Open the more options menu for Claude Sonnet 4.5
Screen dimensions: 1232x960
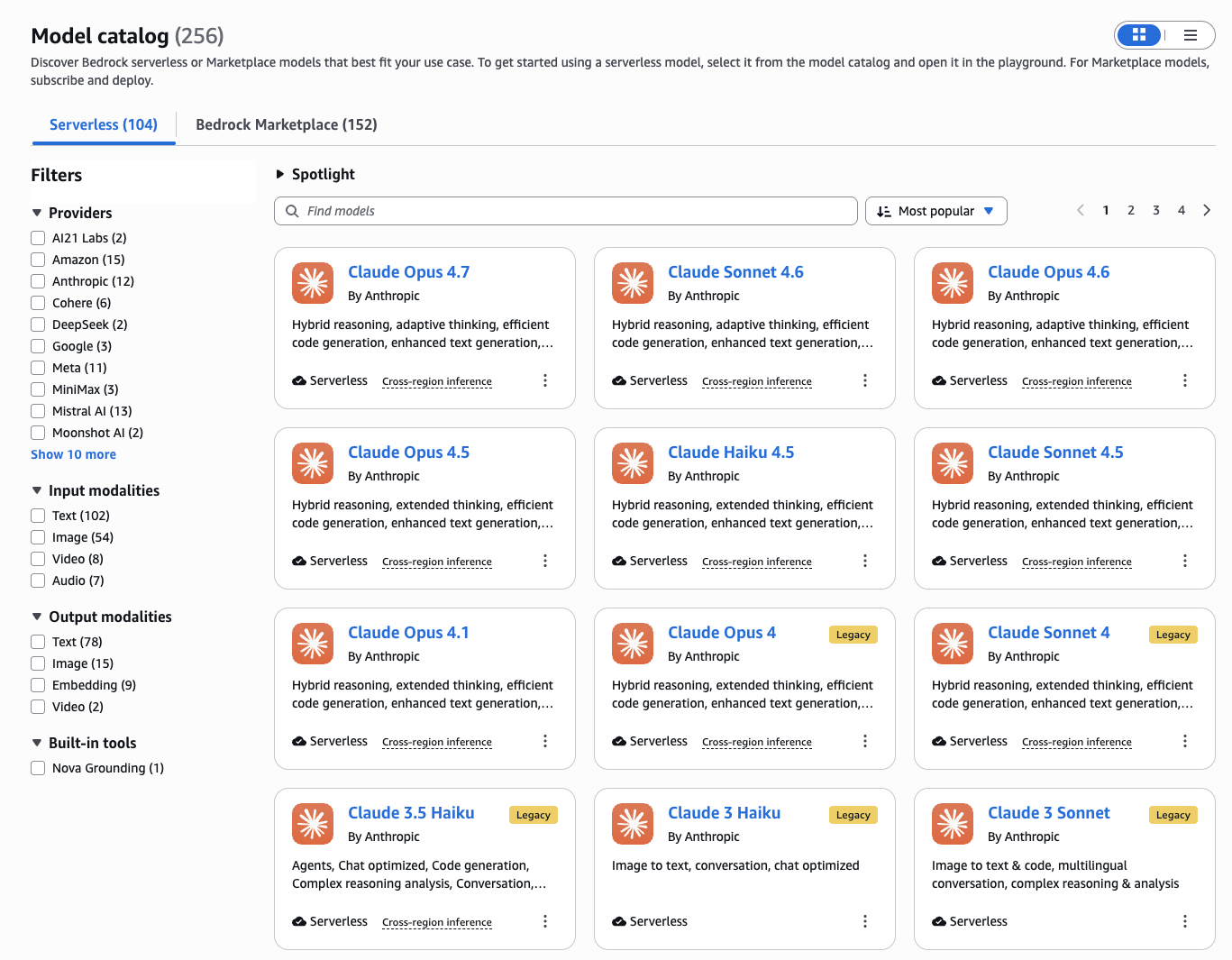1185,561
